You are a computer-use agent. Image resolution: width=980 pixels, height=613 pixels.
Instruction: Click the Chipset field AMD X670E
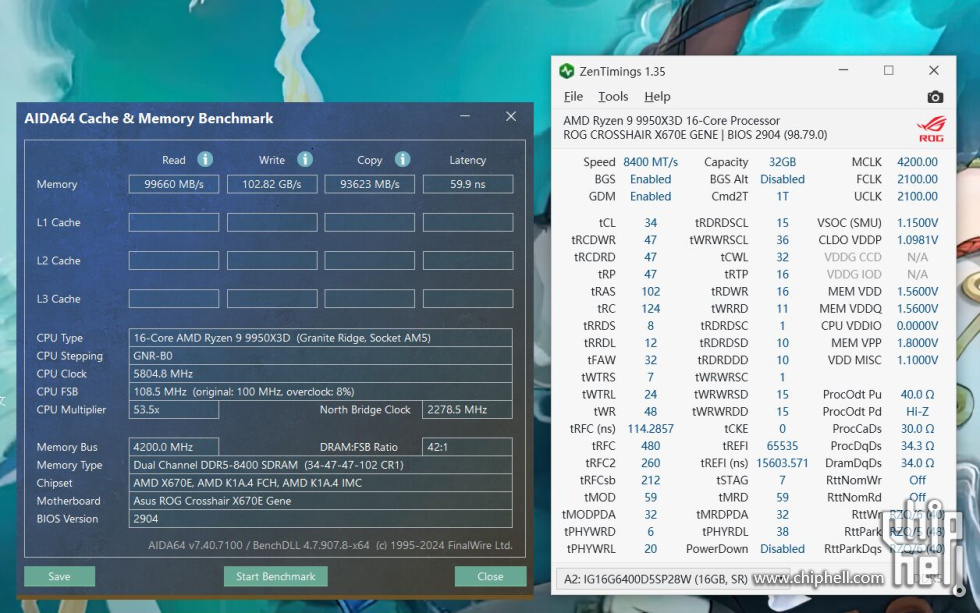pyautogui.click(x=321, y=483)
